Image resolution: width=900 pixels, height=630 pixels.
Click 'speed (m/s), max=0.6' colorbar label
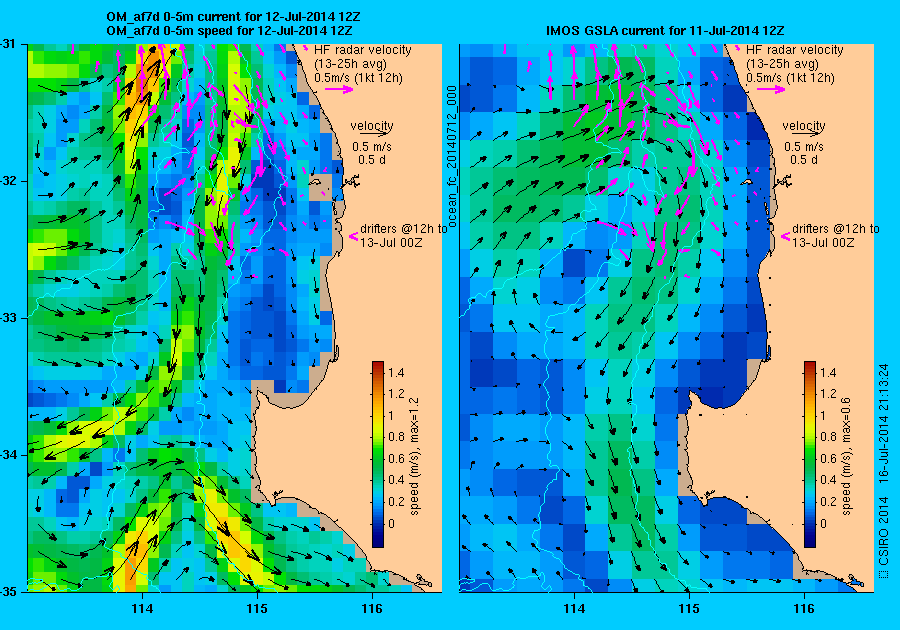846,457
